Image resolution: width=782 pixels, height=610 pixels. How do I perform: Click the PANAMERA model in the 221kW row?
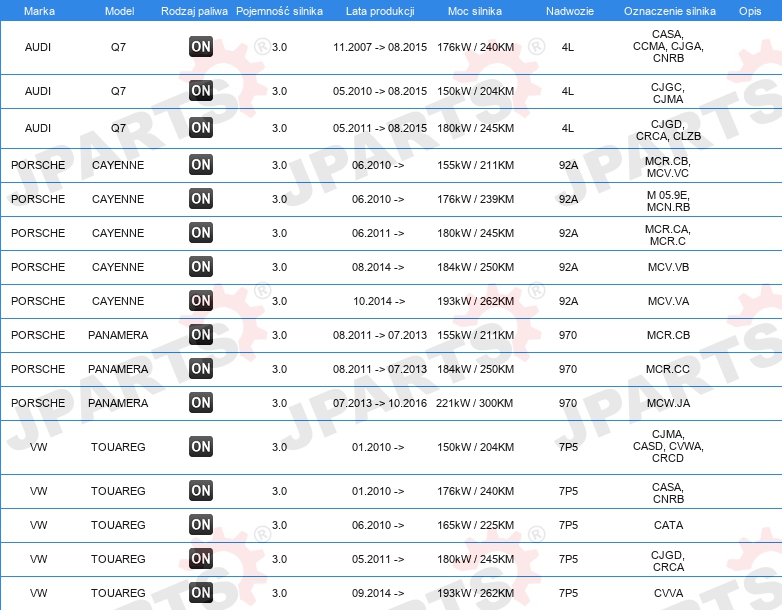(118, 403)
